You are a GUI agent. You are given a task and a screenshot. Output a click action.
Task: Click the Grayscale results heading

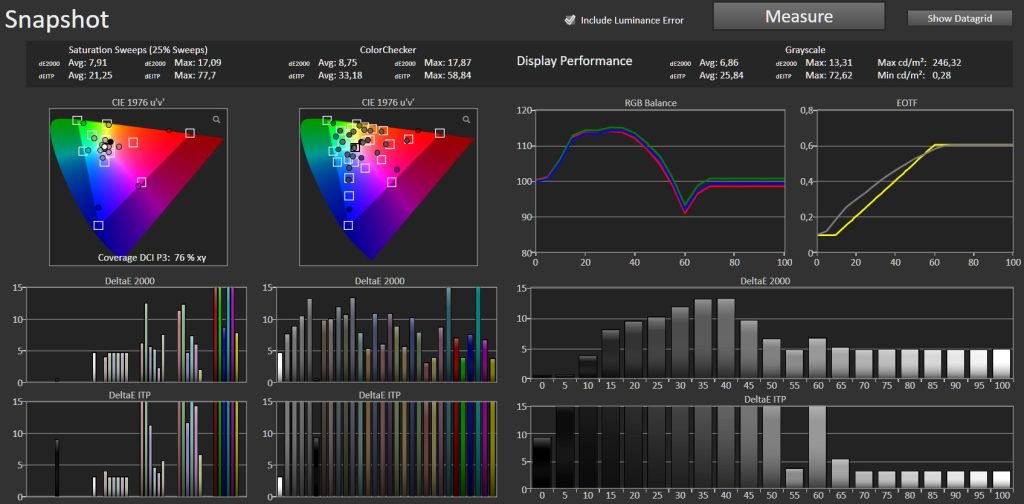click(807, 49)
